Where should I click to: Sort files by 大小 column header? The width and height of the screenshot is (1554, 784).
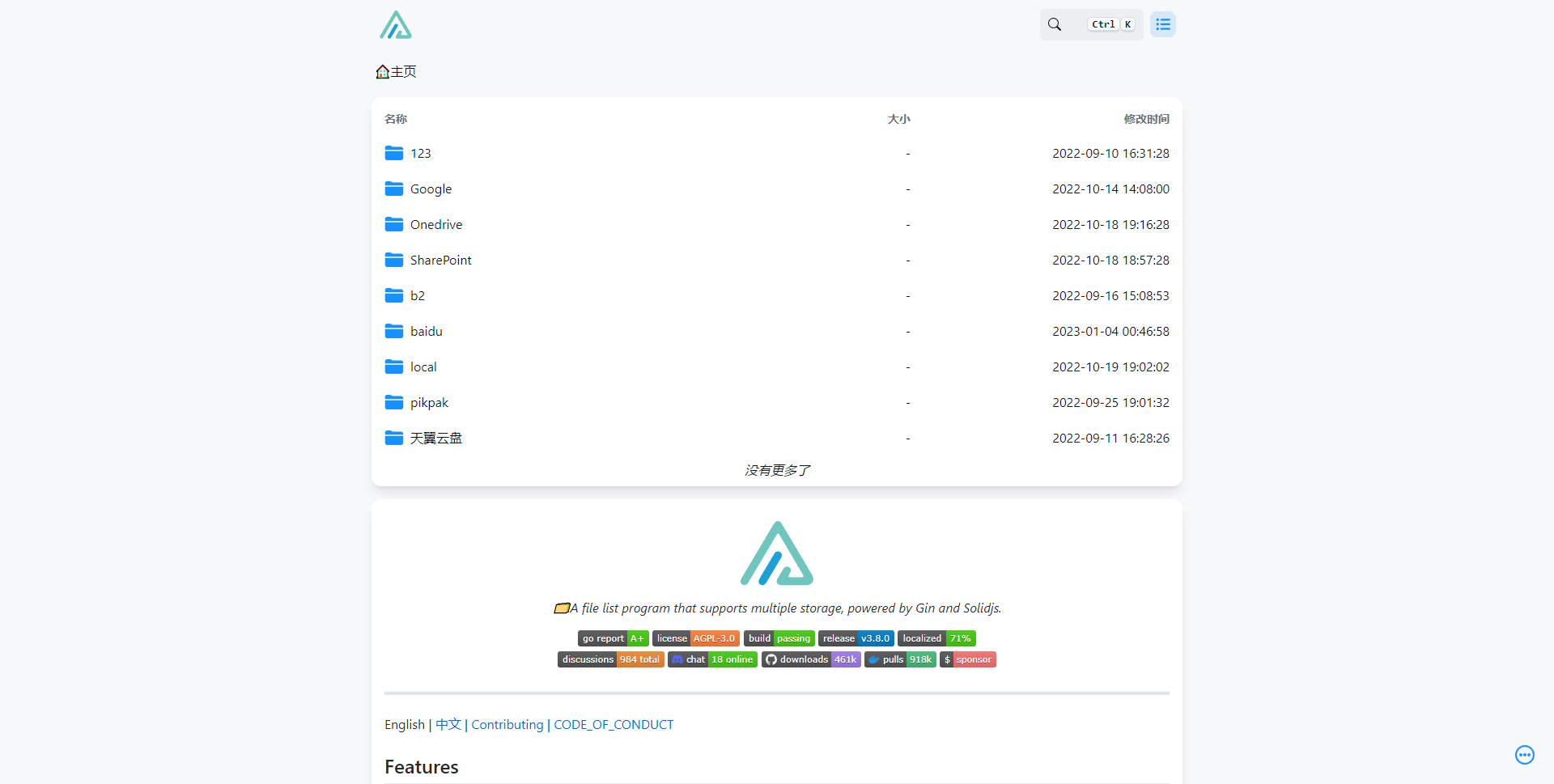click(x=898, y=119)
